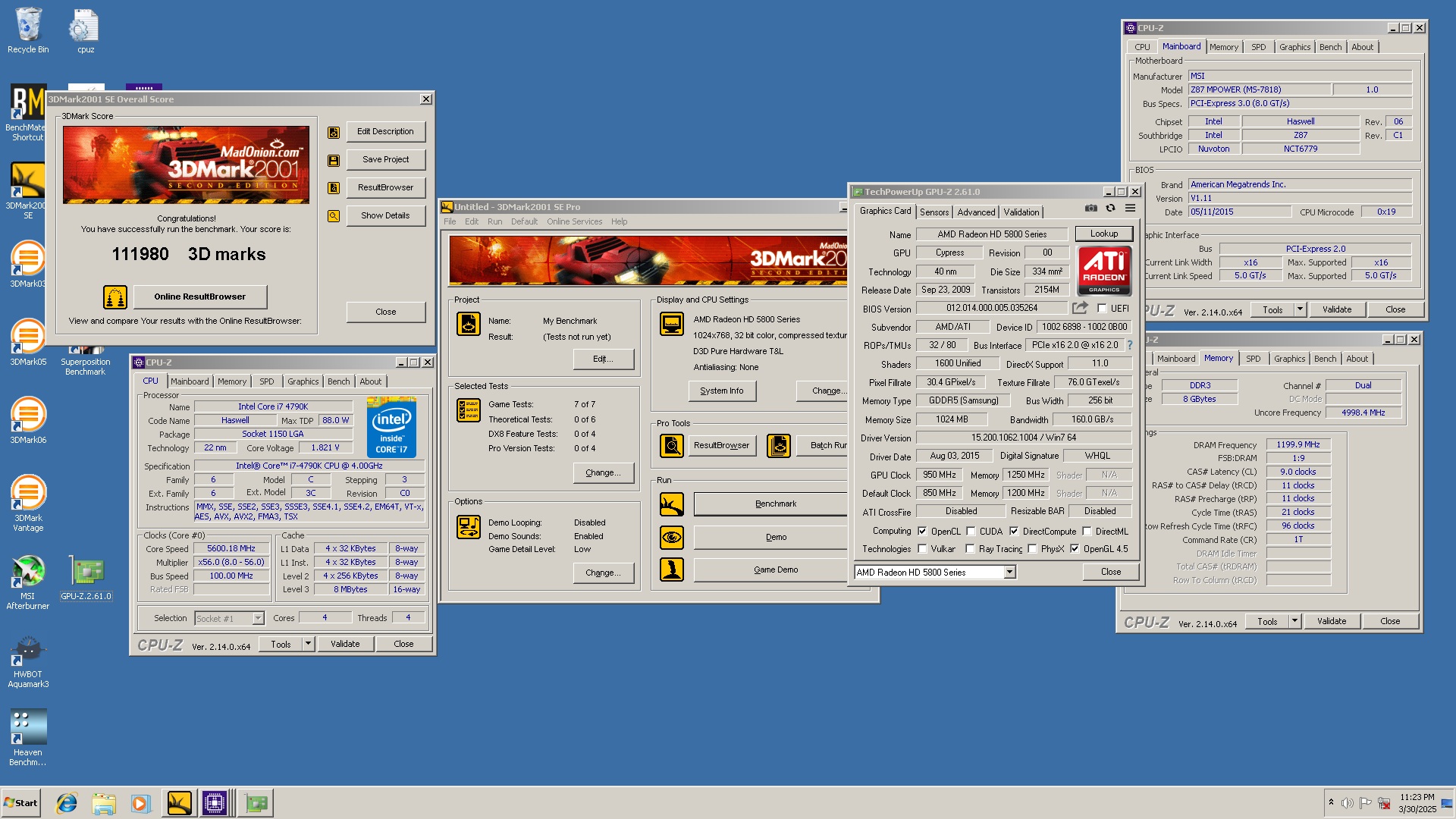The height and width of the screenshot is (819, 1456).
Task: Click Bus Interface question mark icon
Action: point(1129,345)
